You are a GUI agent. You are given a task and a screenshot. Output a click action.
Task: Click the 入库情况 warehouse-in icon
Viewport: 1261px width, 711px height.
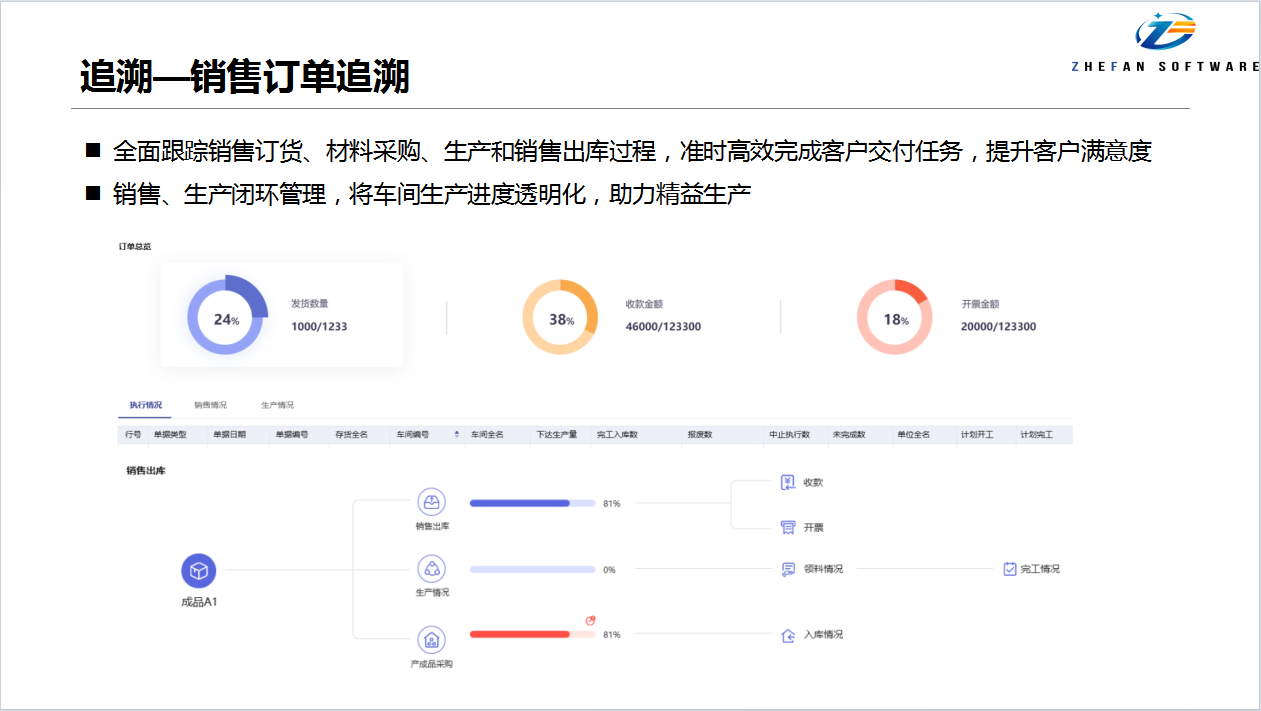tap(788, 635)
